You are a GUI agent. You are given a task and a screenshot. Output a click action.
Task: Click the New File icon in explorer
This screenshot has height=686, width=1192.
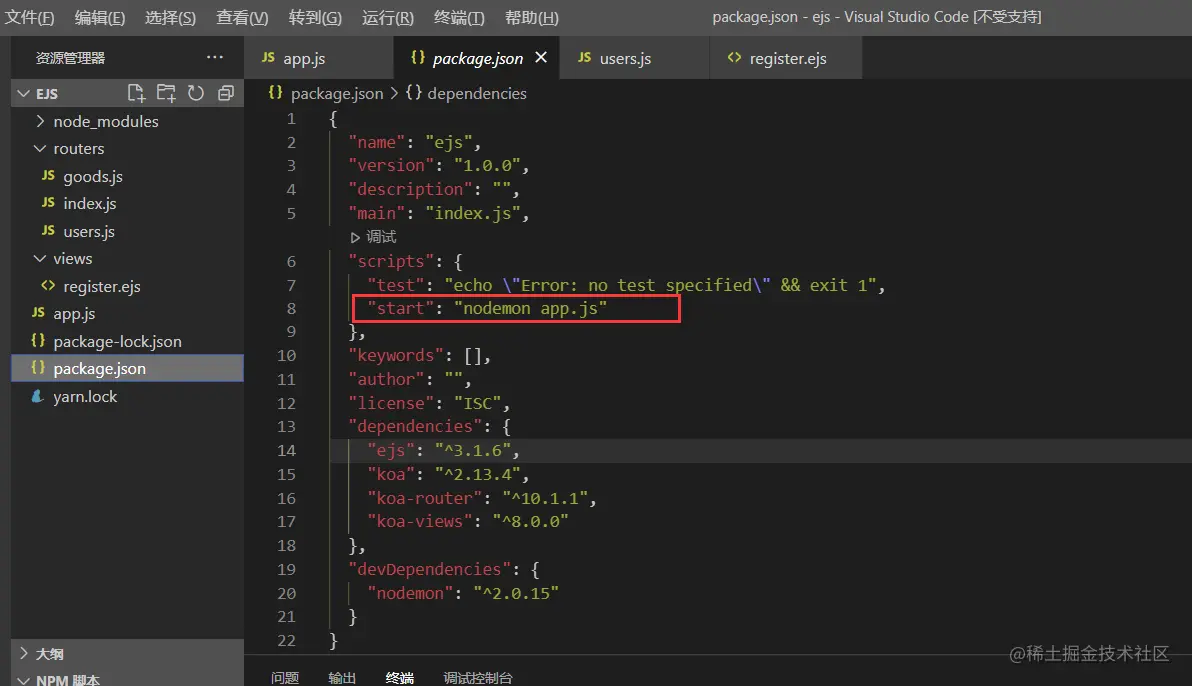136,94
